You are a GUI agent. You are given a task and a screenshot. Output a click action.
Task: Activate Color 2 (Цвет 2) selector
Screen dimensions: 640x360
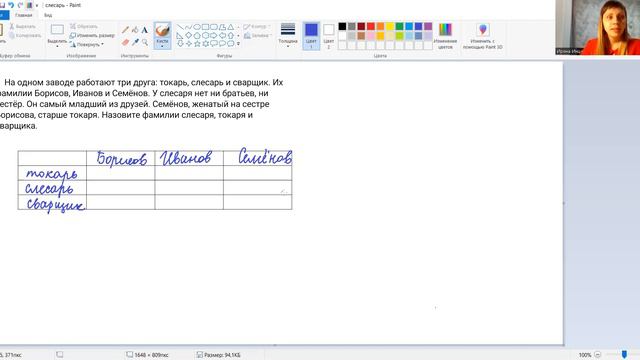click(x=329, y=36)
